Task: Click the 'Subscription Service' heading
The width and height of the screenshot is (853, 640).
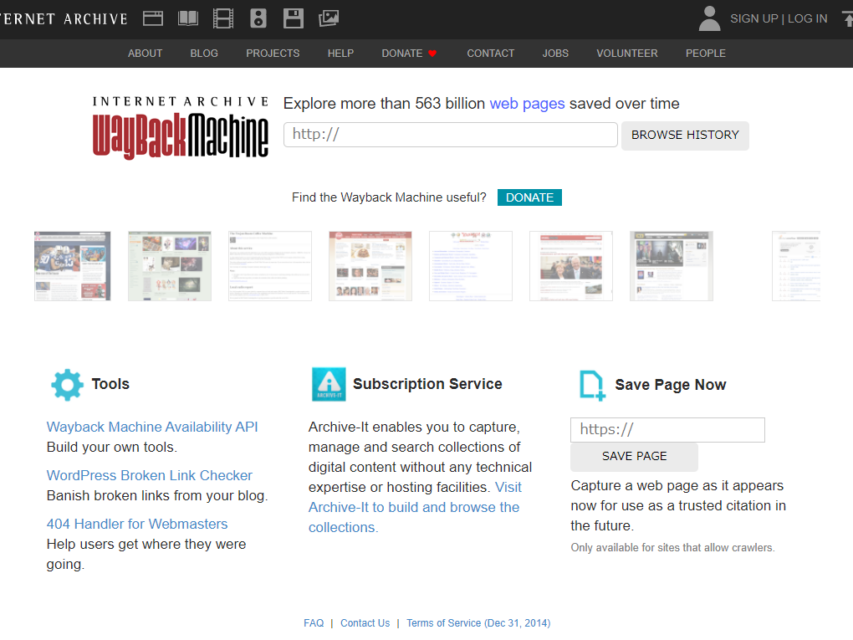Action: tap(428, 384)
